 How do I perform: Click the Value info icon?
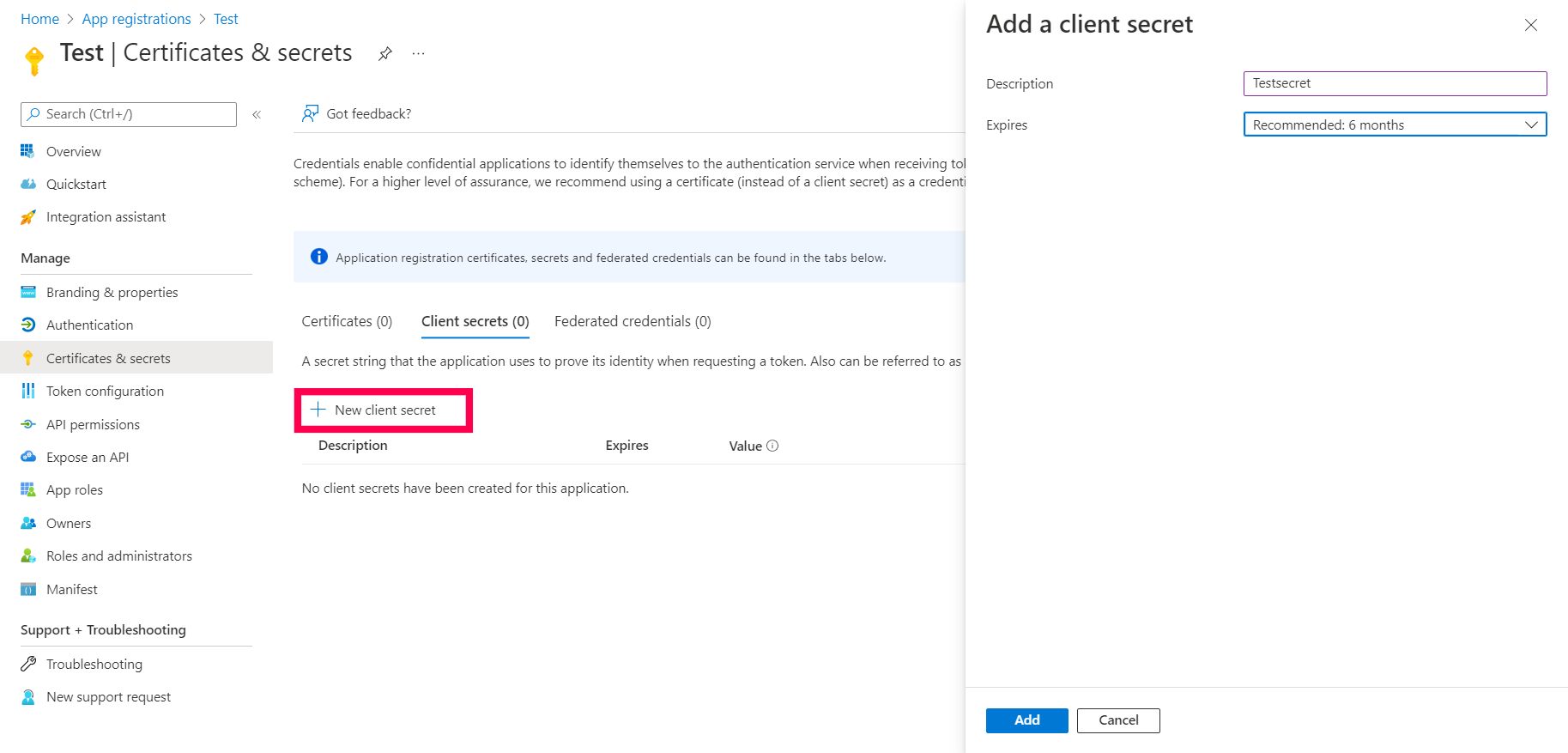tap(772, 446)
